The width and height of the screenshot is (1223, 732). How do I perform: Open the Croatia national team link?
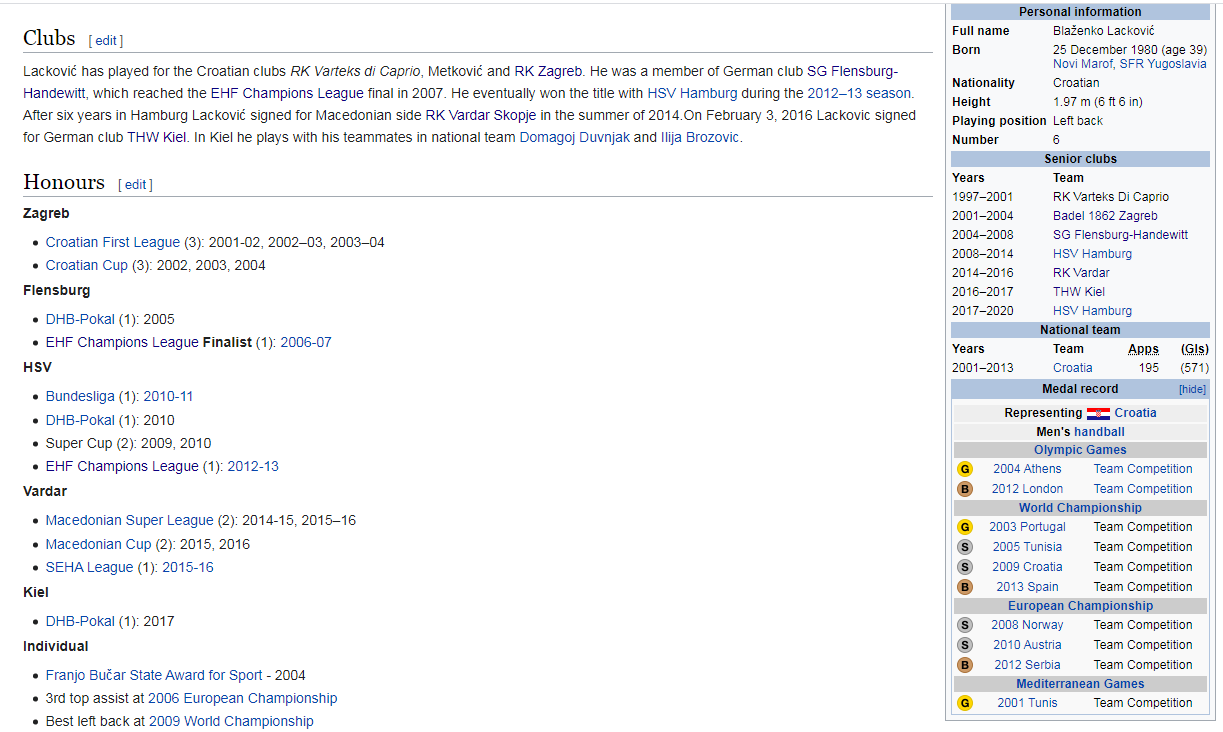[x=1073, y=368]
